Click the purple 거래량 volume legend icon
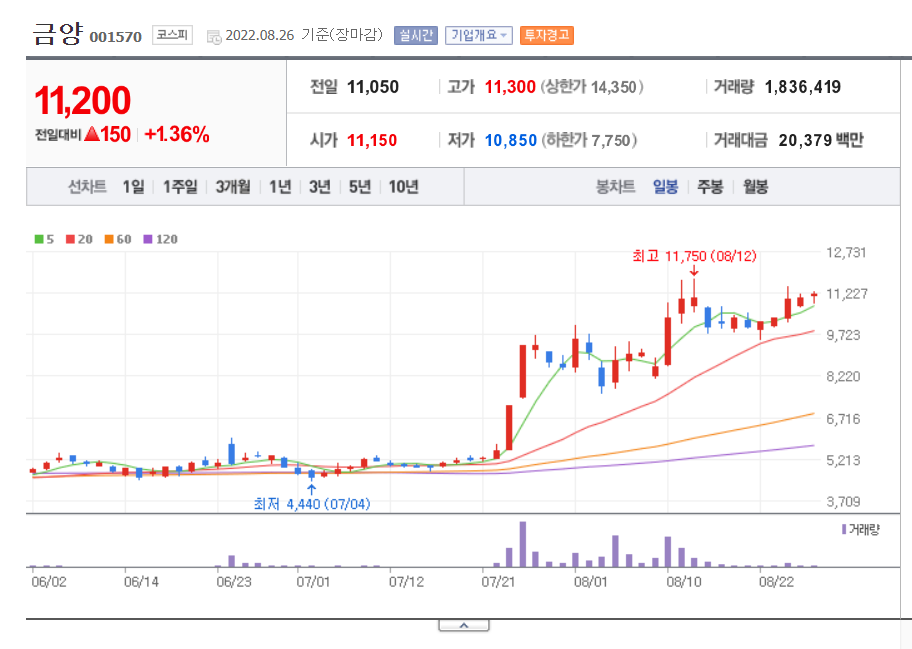Image resolution: width=912 pixels, height=649 pixels. point(844,529)
